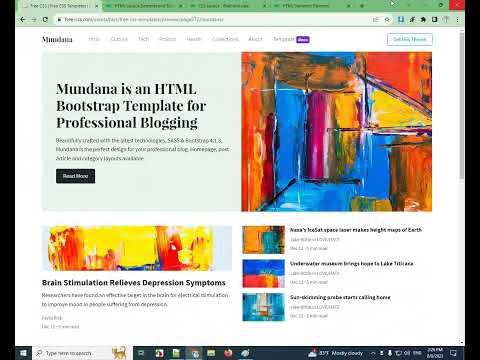480x360 pixels.
Task: Open the Windows Start menu
Action: [x=23, y=353]
